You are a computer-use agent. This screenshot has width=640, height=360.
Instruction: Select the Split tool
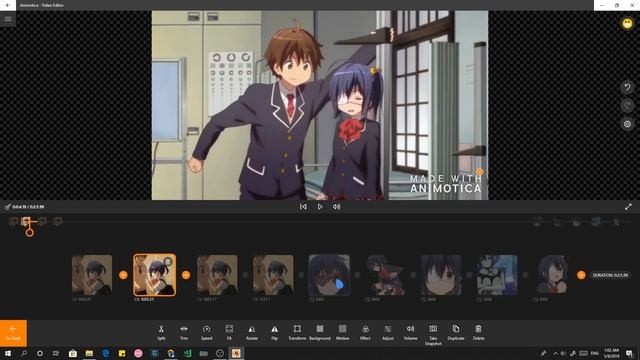coord(161,332)
